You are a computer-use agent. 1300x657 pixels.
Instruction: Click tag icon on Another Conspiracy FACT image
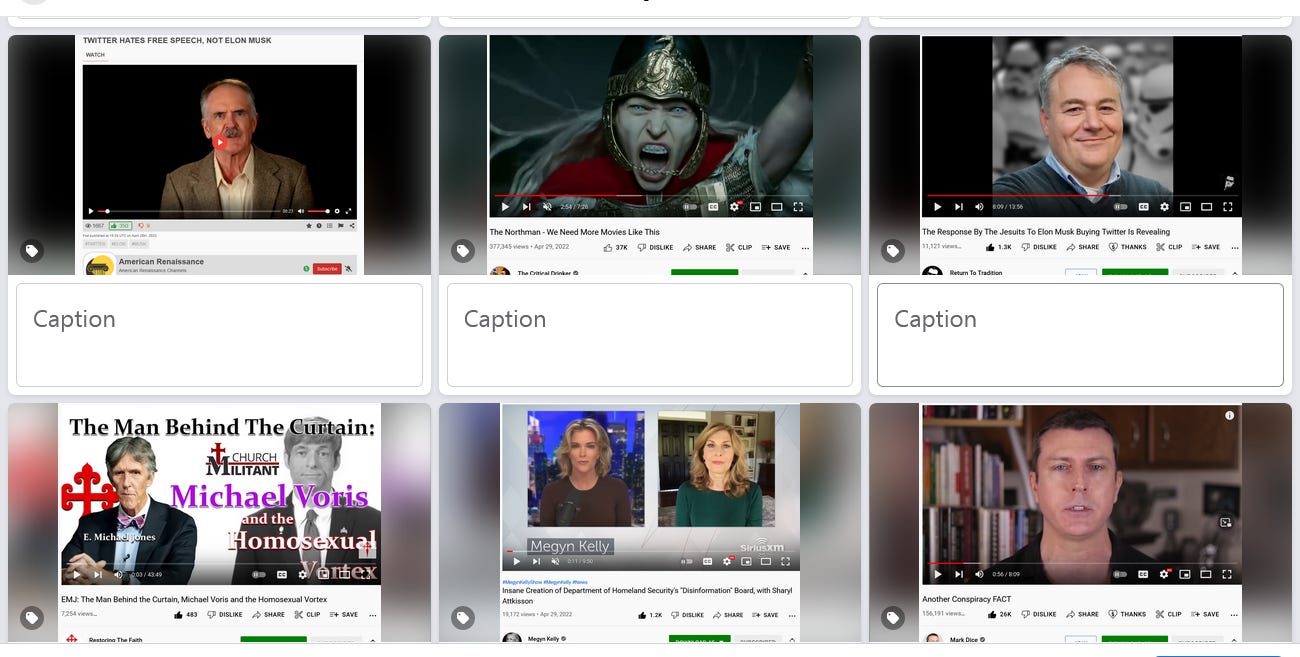[893, 618]
